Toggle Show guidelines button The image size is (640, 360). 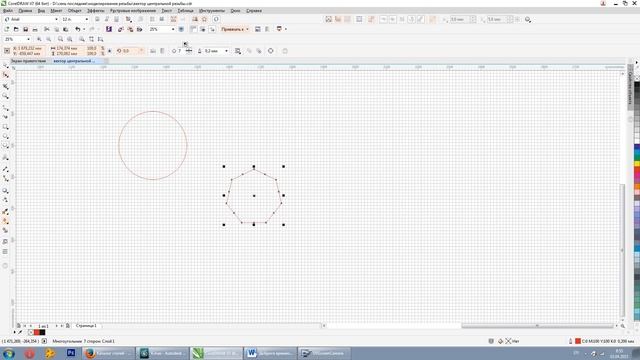212,29
